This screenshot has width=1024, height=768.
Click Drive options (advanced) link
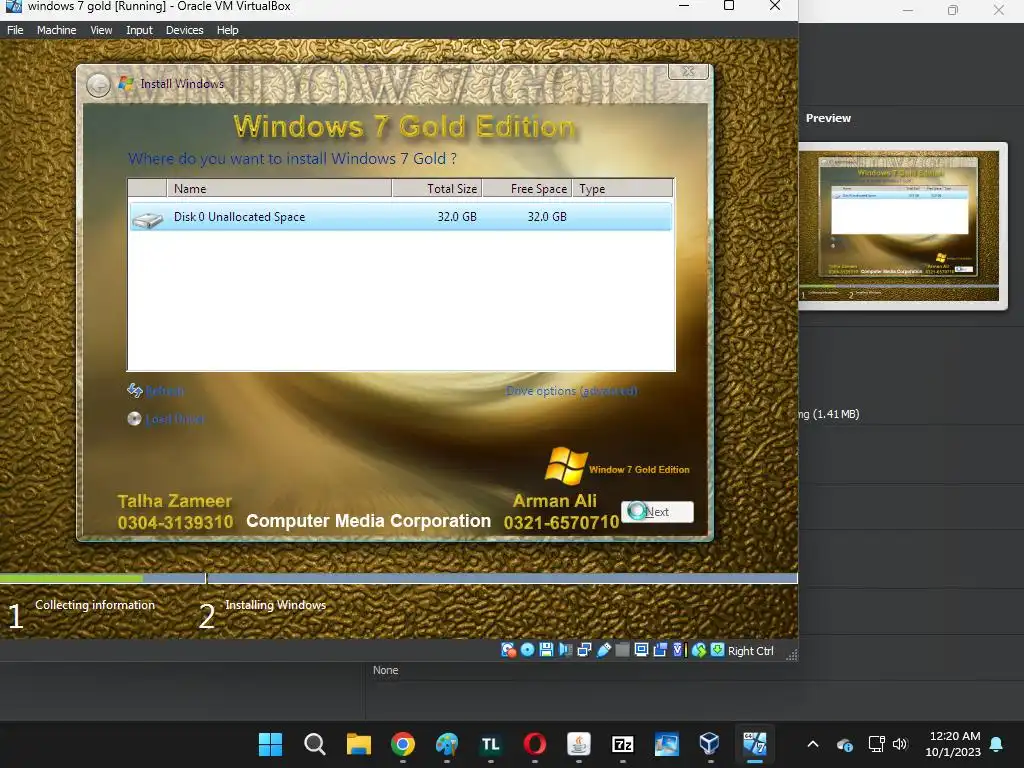[x=571, y=391]
